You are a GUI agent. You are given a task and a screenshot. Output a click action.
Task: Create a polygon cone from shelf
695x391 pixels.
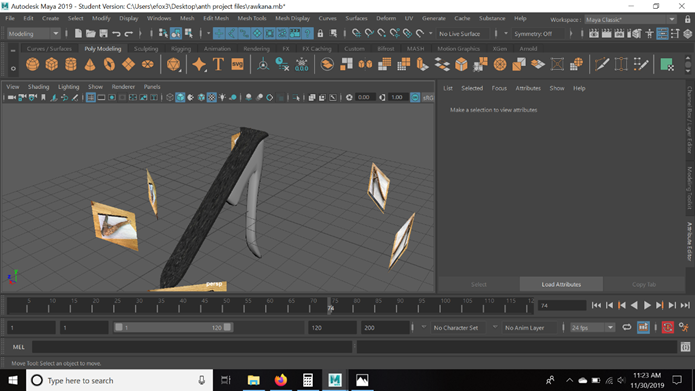[90, 64]
